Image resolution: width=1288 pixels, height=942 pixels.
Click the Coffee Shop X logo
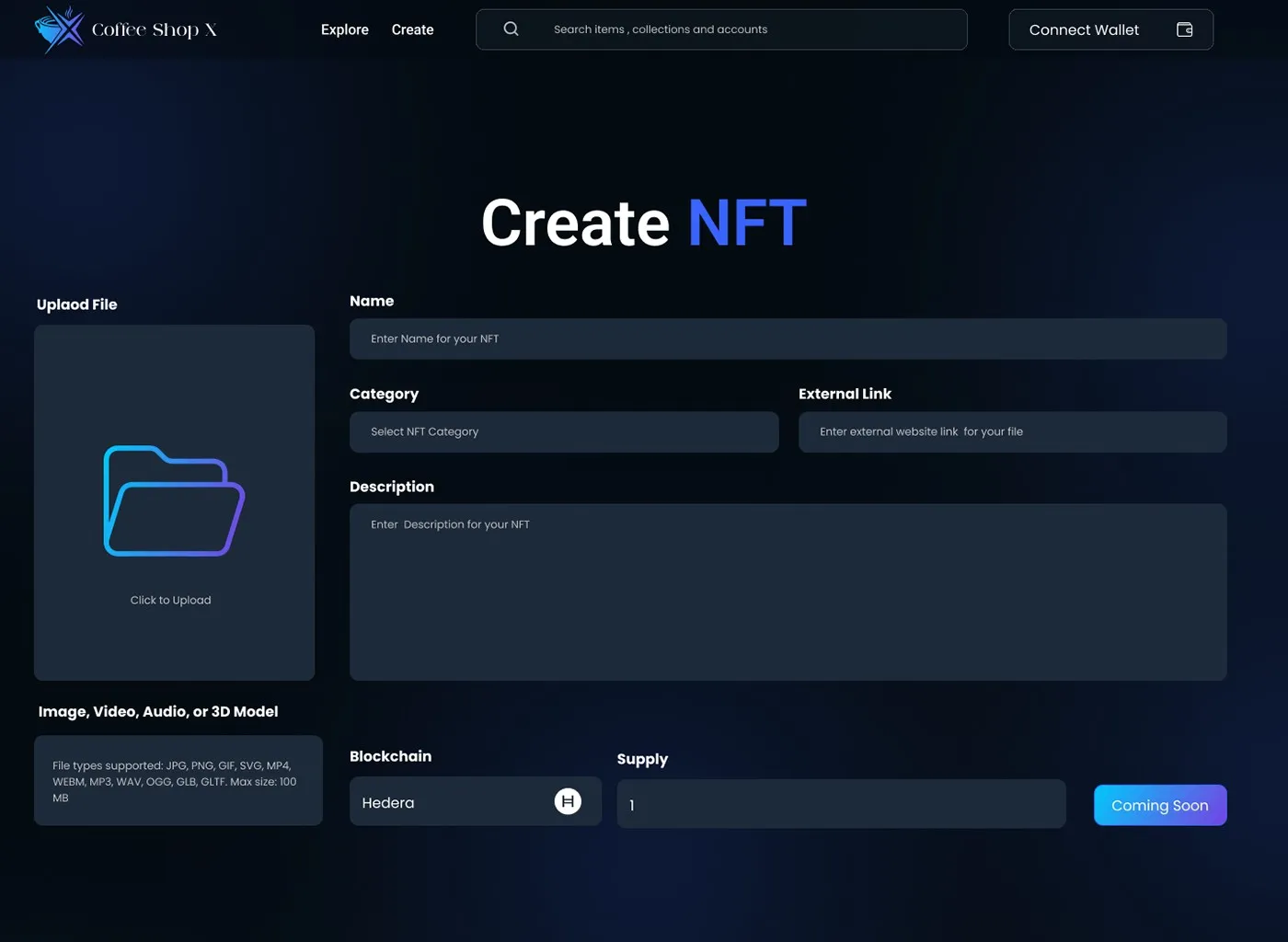pyautogui.click(x=125, y=29)
